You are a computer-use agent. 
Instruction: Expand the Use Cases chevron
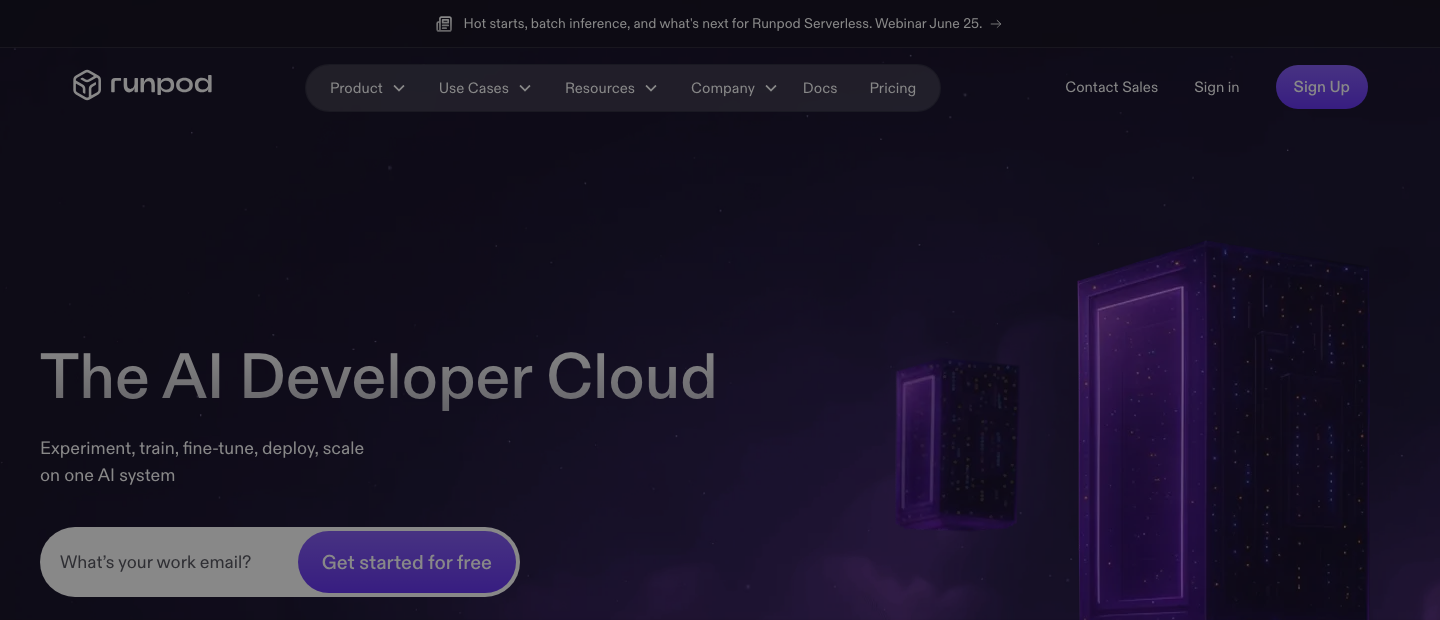click(525, 88)
